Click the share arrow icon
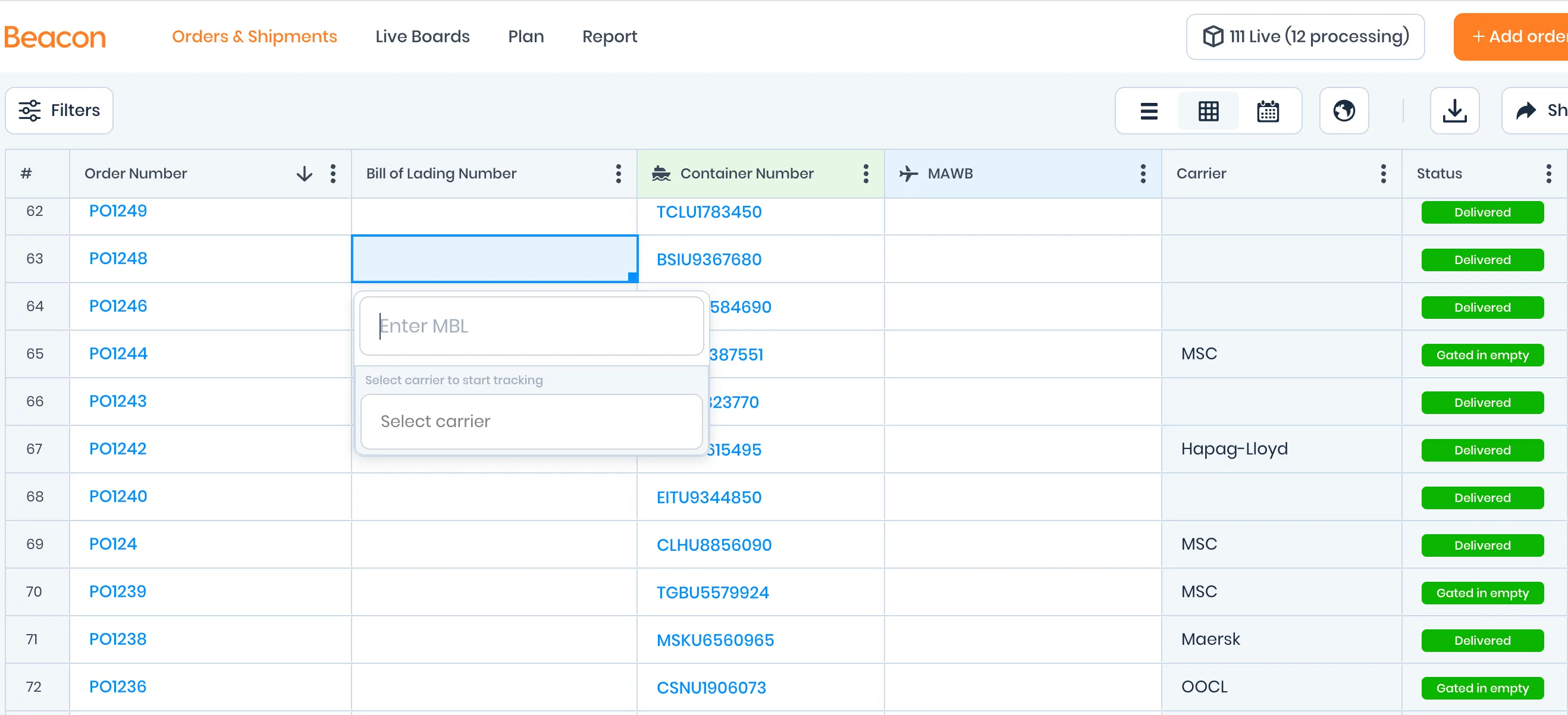 pos(1526,111)
